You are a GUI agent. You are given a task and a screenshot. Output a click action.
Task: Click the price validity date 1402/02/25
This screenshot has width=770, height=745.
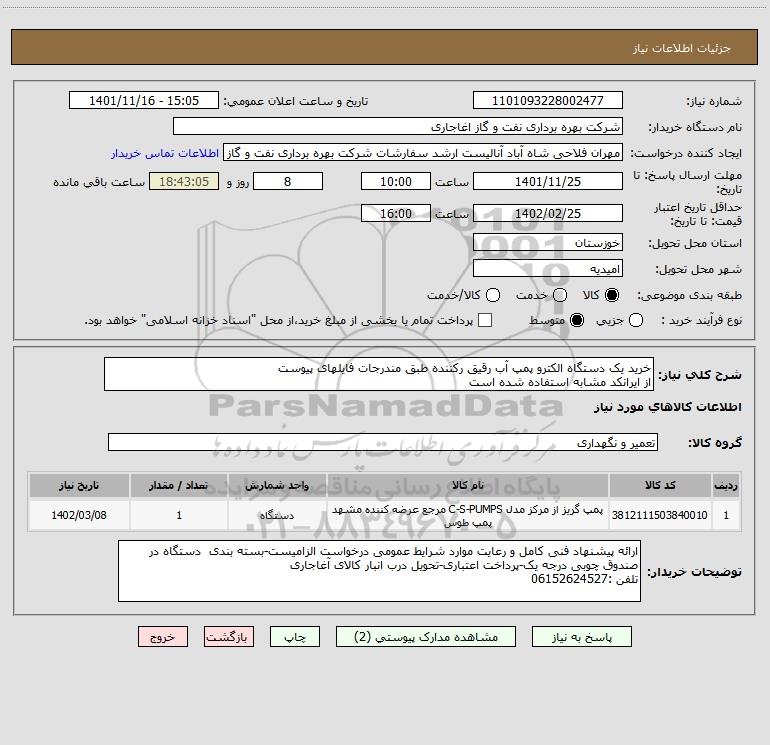coord(548,213)
